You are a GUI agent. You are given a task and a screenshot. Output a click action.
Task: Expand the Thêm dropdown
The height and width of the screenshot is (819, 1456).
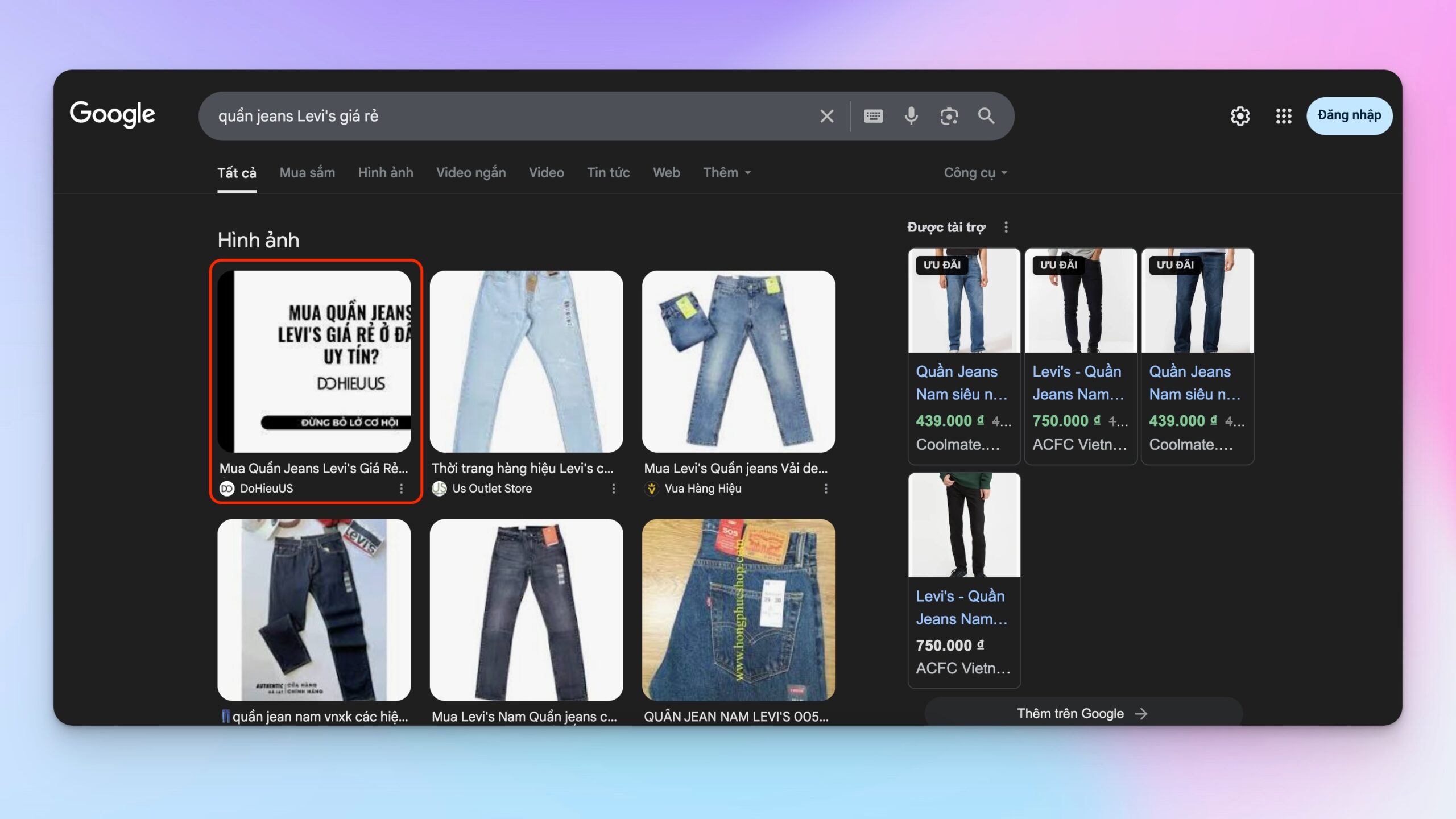[727, 173]
